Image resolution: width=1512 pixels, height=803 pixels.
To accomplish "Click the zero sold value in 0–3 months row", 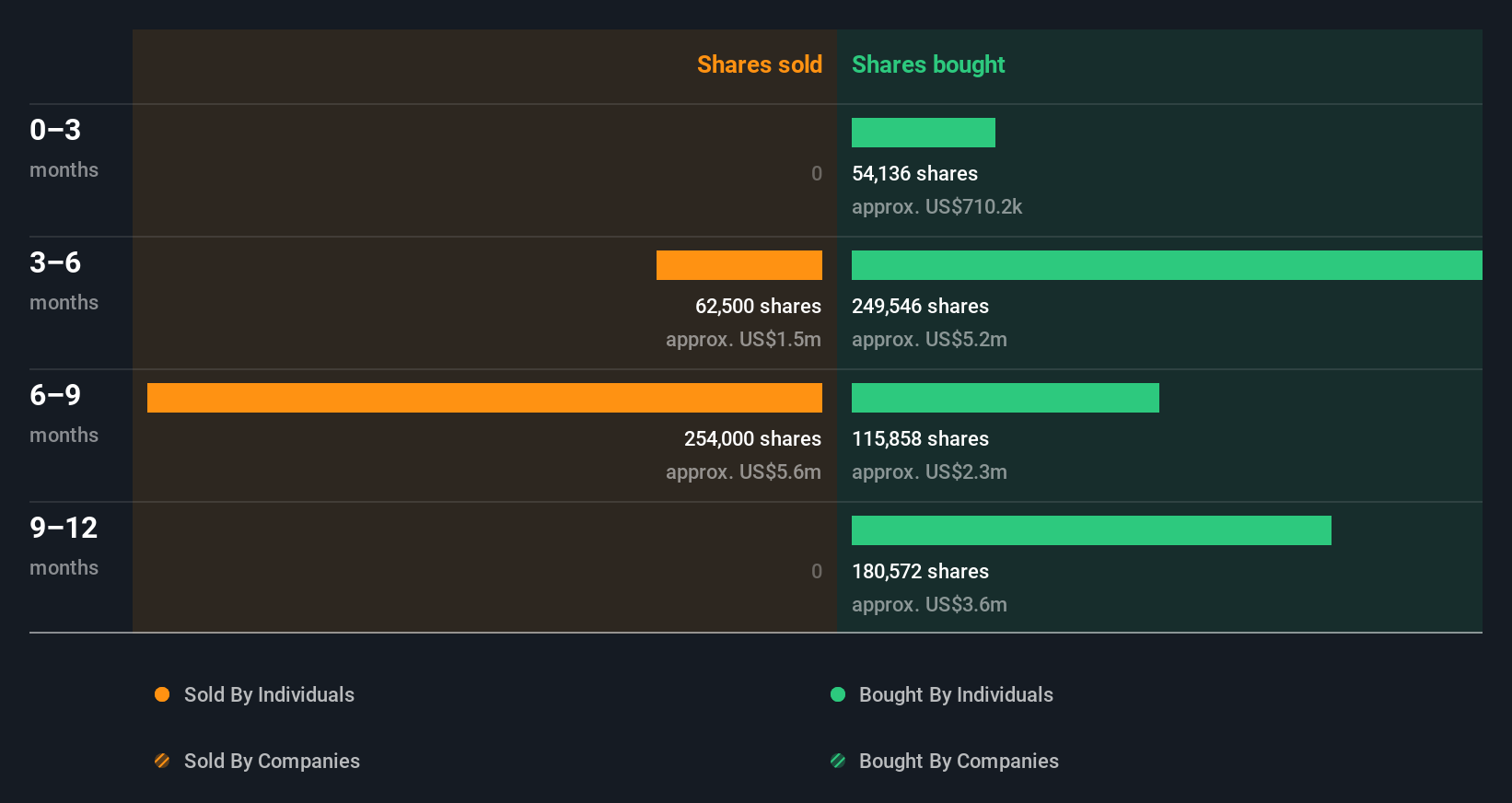I will click(816, 173).
